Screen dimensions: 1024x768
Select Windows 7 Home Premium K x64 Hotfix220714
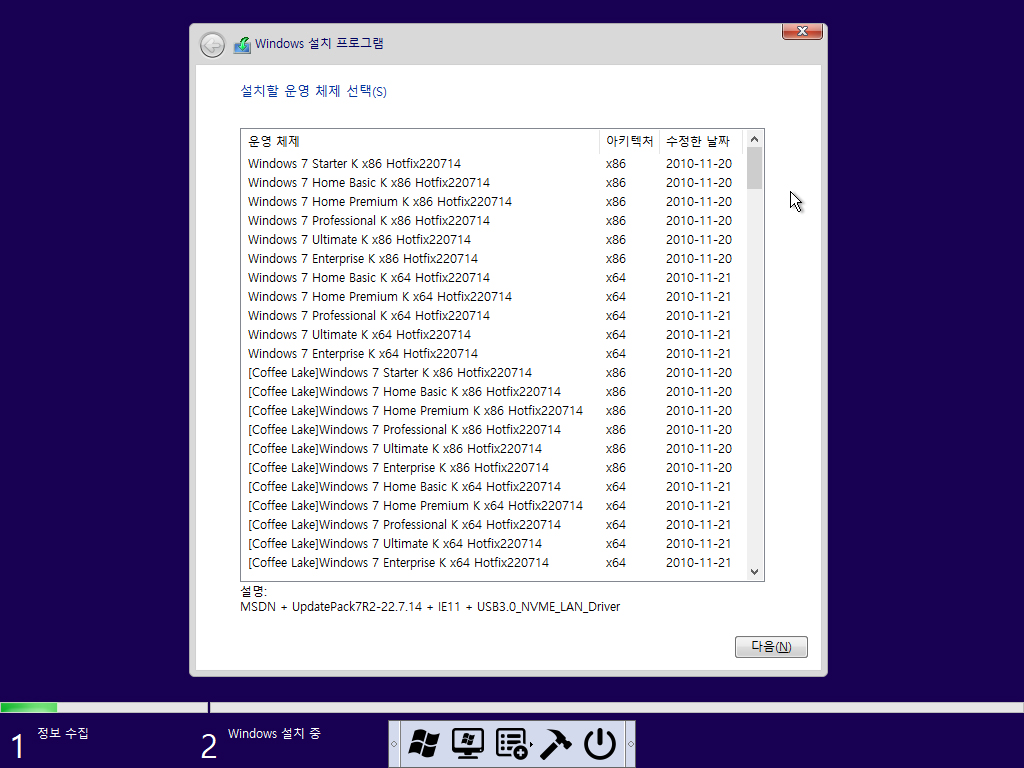(x=493, y=296)
